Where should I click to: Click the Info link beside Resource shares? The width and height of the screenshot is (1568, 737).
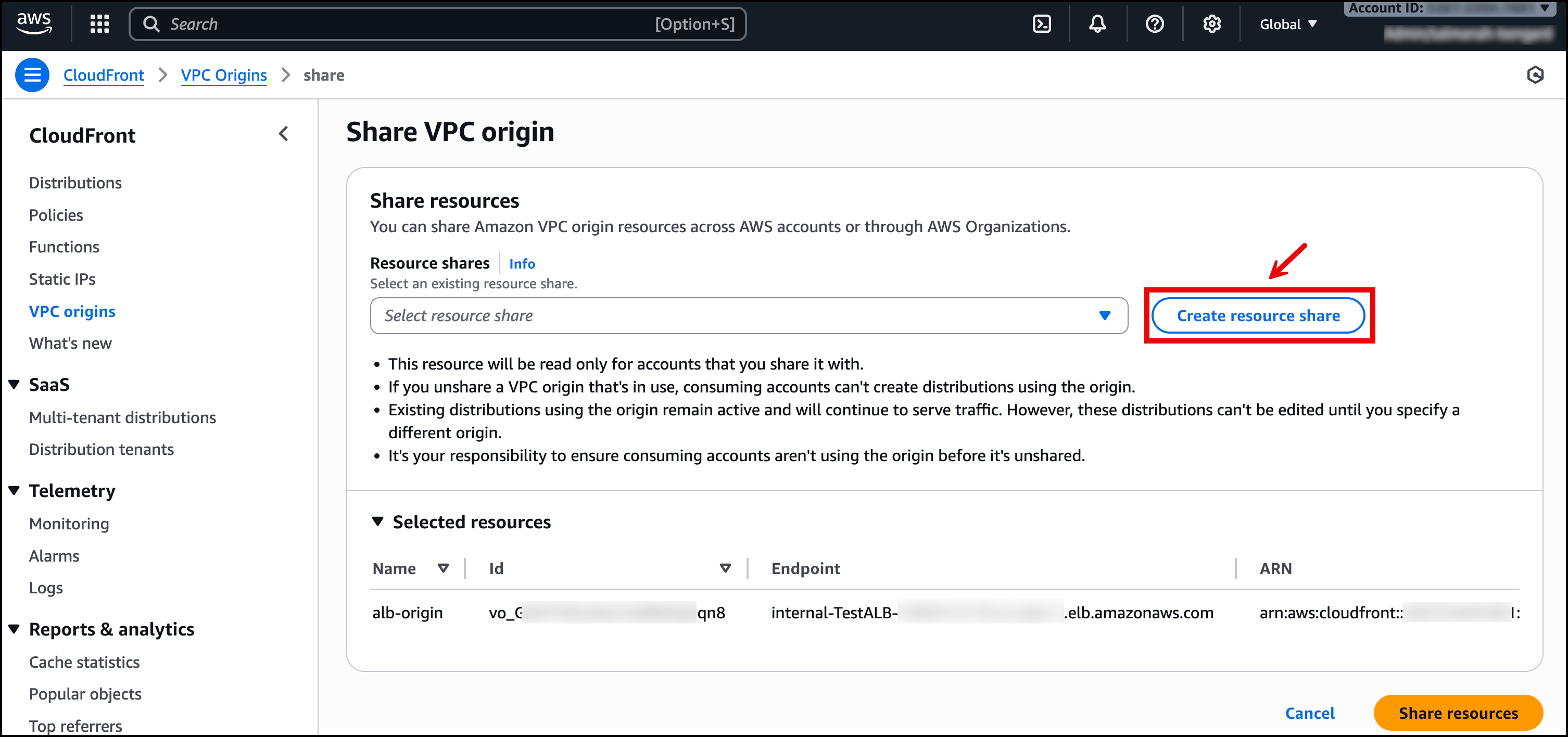tap(522, 263)
